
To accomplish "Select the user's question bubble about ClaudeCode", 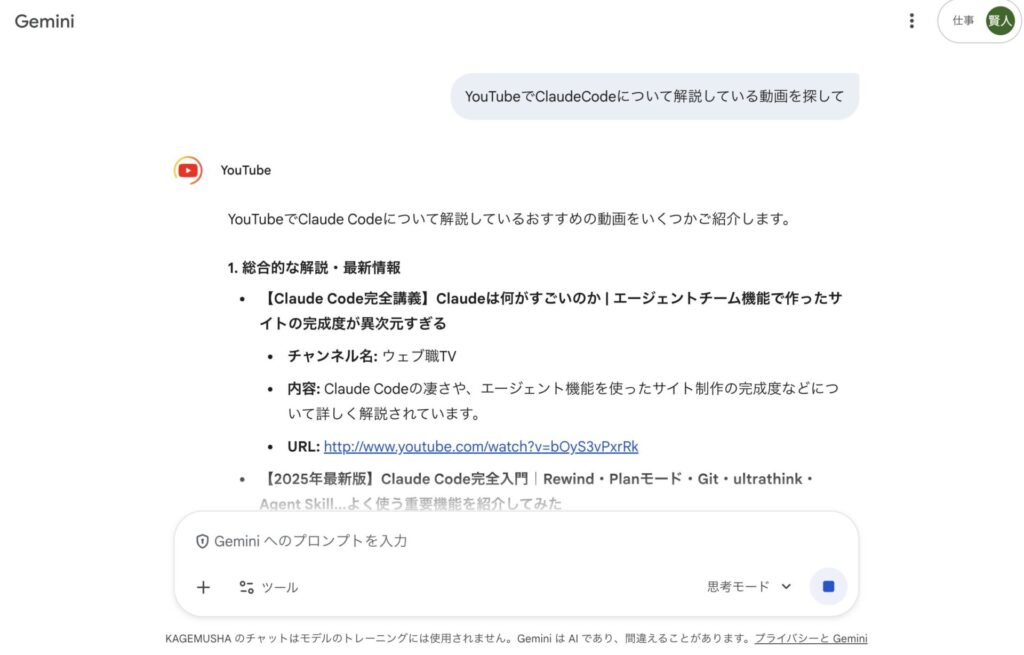I will coord(656,96).
